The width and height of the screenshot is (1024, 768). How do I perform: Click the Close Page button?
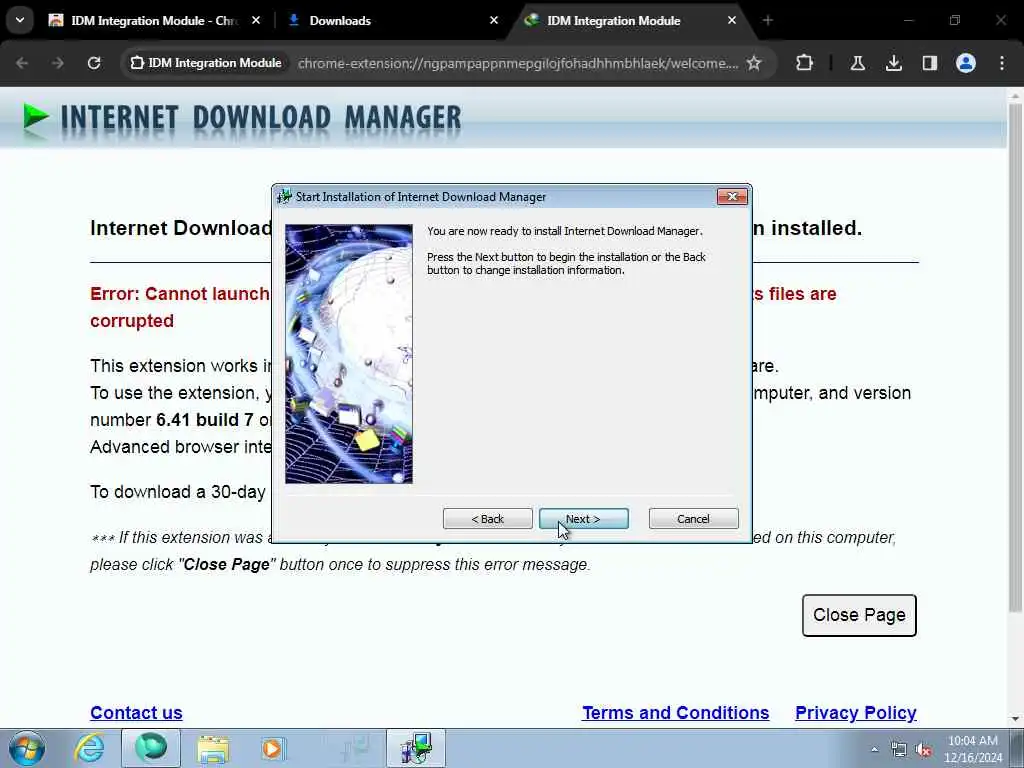pyautogui.click(x=859, y=615)
